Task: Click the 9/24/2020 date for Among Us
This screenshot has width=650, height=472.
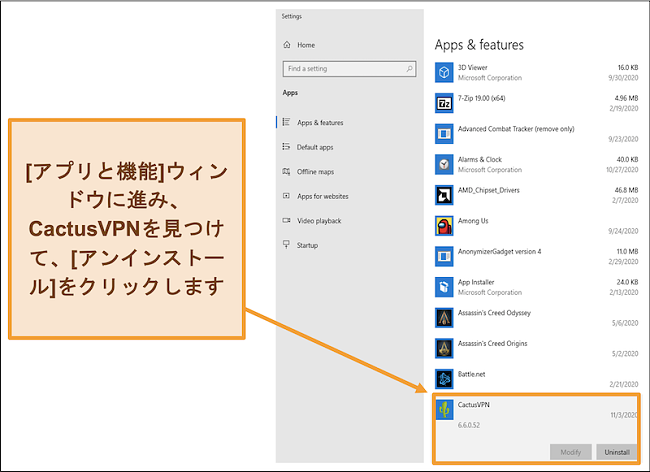Action: point(623,231)
